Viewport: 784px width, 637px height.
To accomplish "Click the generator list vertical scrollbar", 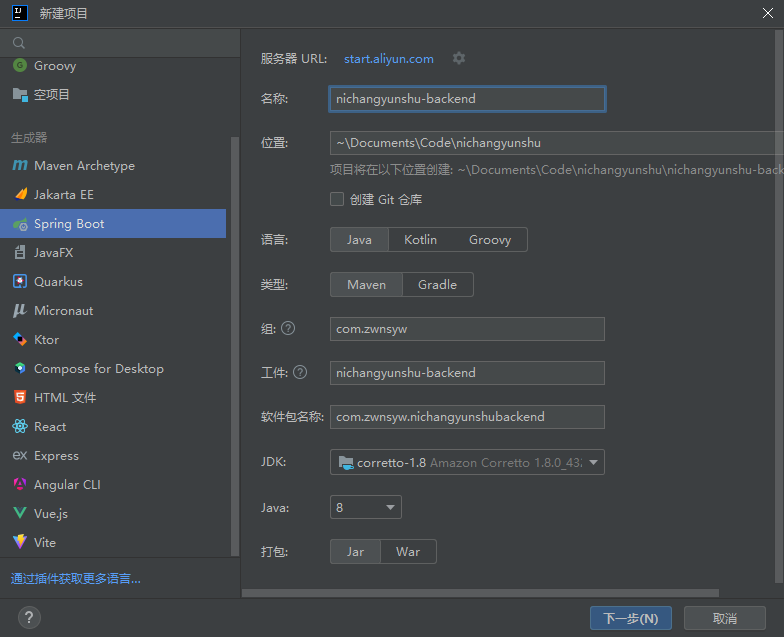I will tap(234, 346).
